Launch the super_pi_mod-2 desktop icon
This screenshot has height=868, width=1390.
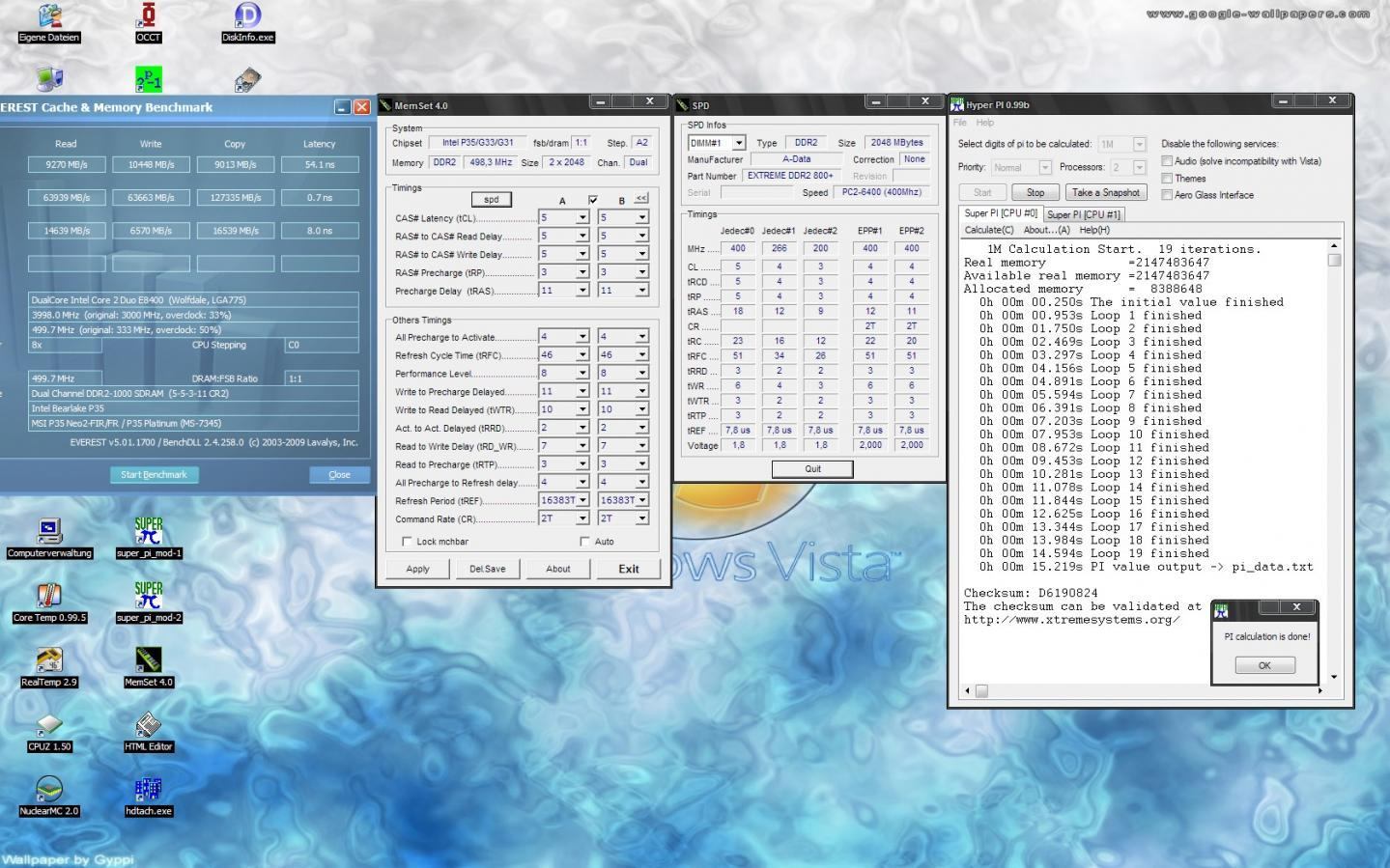[149, 603]
